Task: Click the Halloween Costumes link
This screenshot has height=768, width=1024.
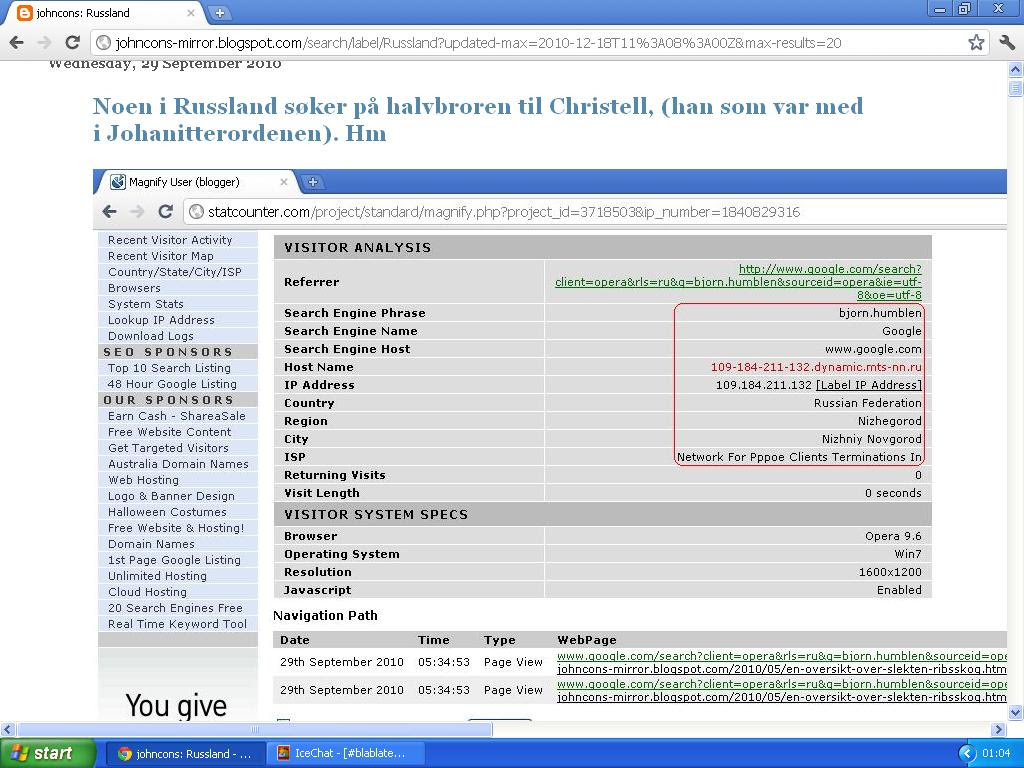Action: point(167,512)
